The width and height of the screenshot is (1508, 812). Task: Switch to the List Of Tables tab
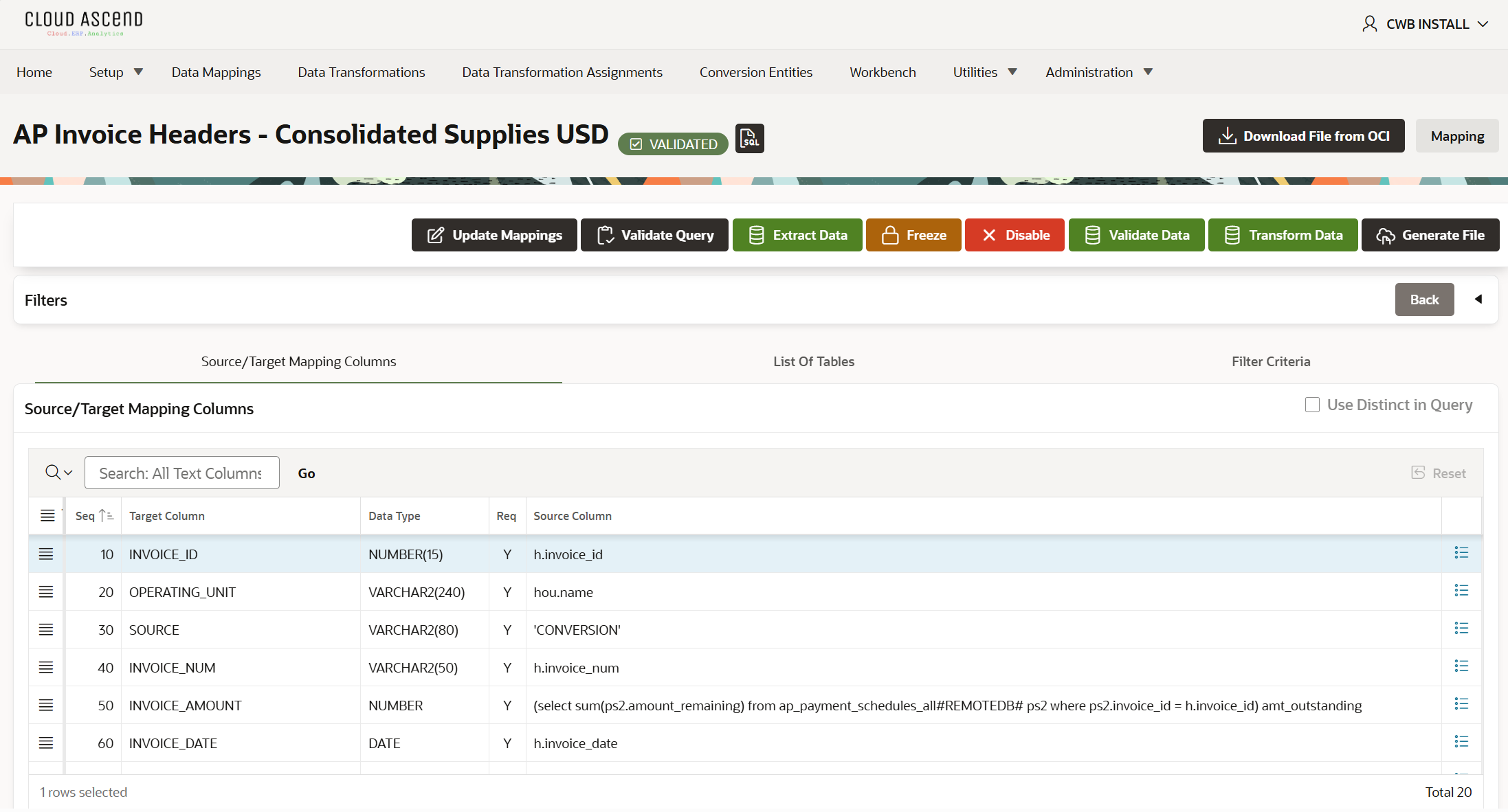(814, 361)
